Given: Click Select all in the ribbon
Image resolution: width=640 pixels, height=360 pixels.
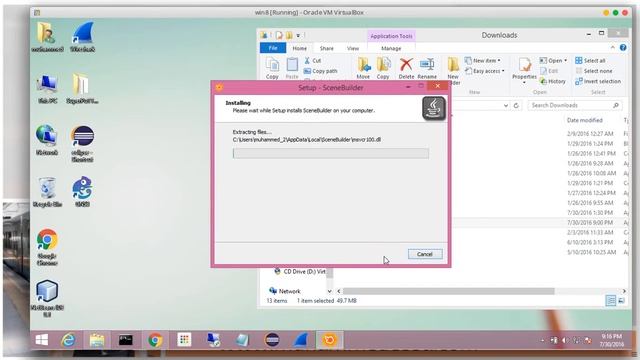Looking at the screenshot, I should (590, 60).
